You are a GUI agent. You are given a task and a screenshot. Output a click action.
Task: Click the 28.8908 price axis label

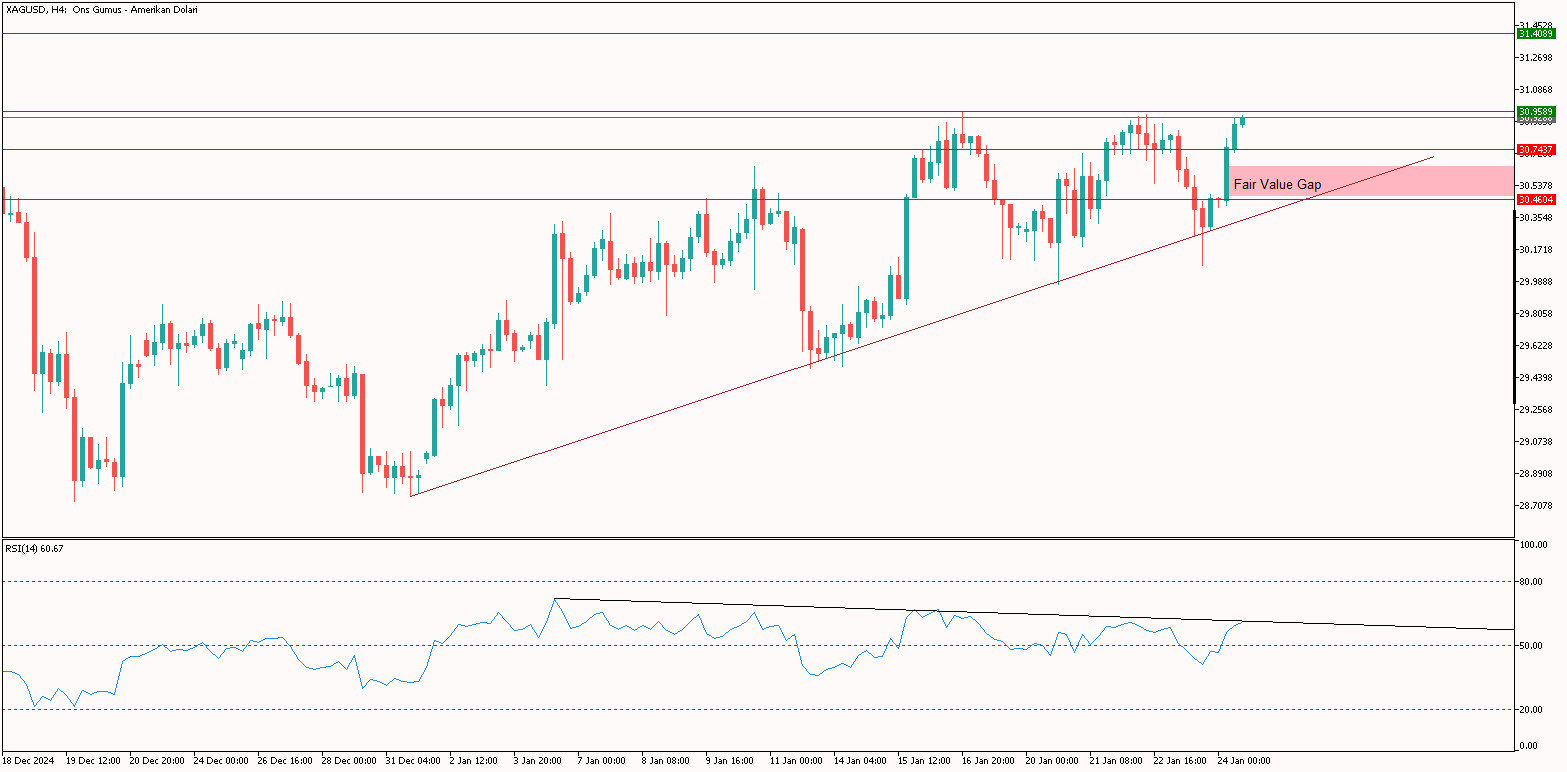coord(1535,473)
